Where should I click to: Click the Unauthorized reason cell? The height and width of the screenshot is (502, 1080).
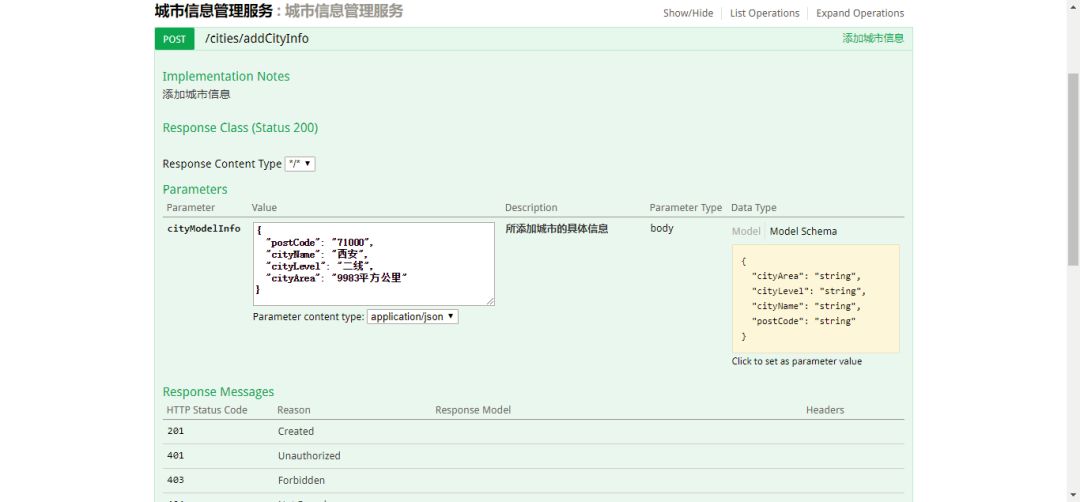point(309,456)
